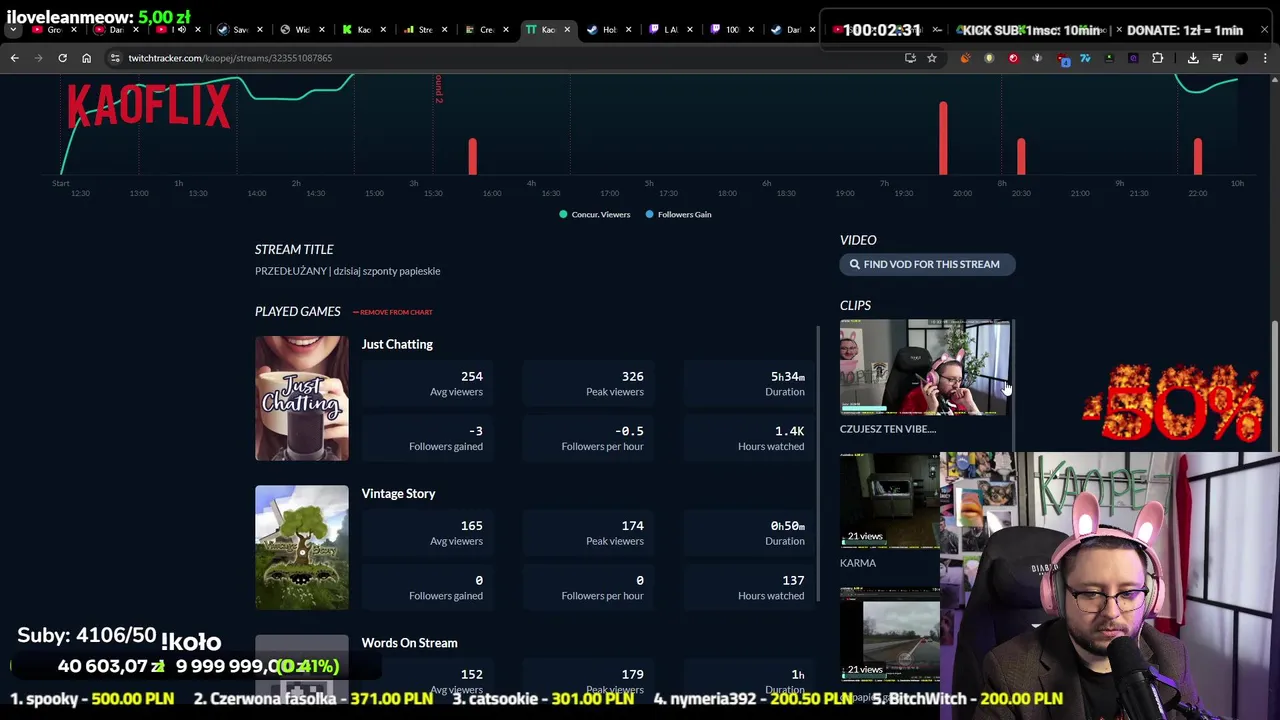
Task: Switch to the Wiki browser tab
Action: click(x=302, y=30)
